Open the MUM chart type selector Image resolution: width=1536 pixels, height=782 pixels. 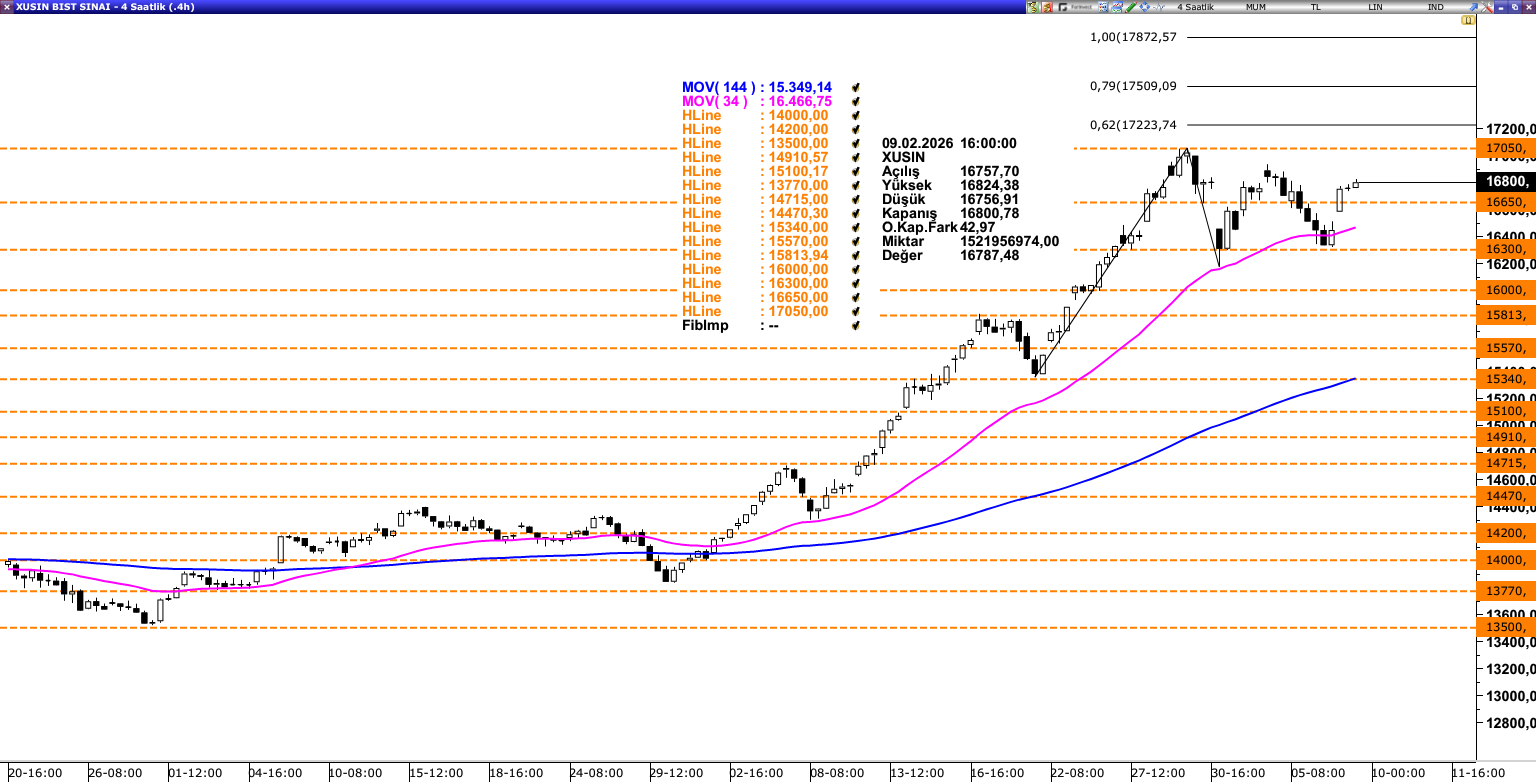coord(1255,7)
